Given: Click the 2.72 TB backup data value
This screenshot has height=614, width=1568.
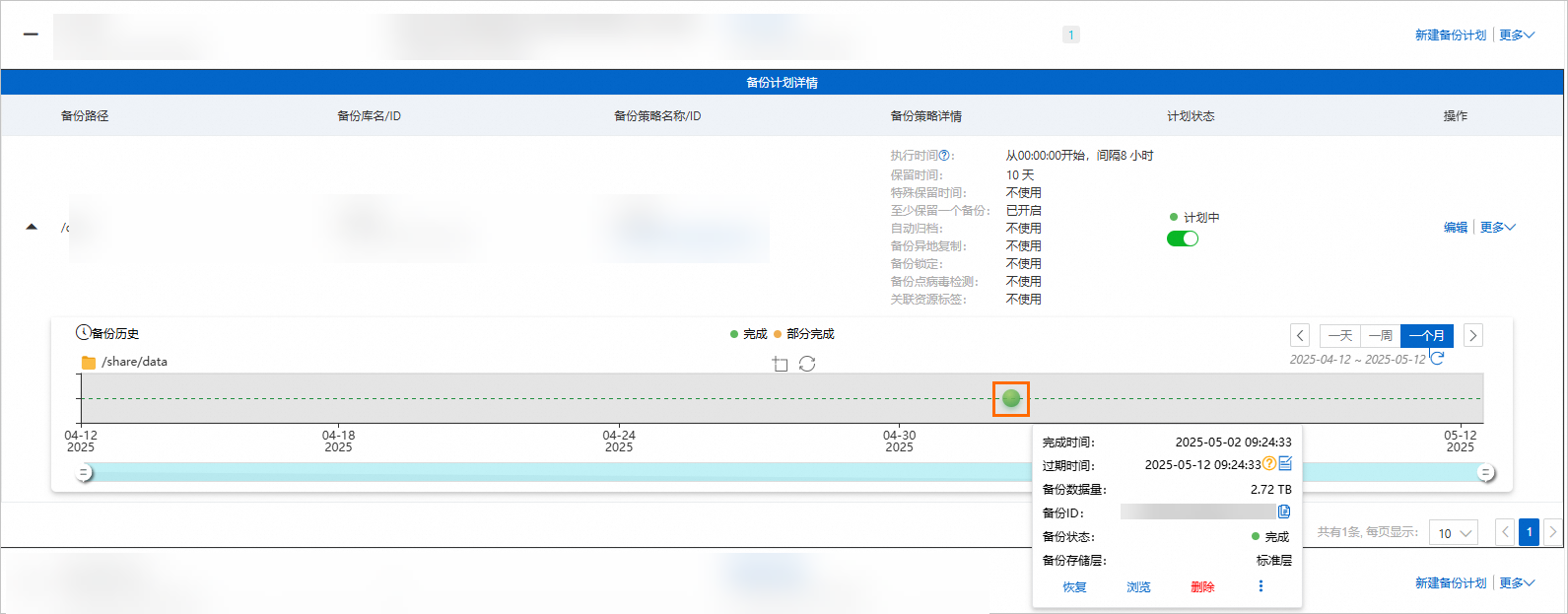Looking at the screenshot, I should pos(1270,489).
